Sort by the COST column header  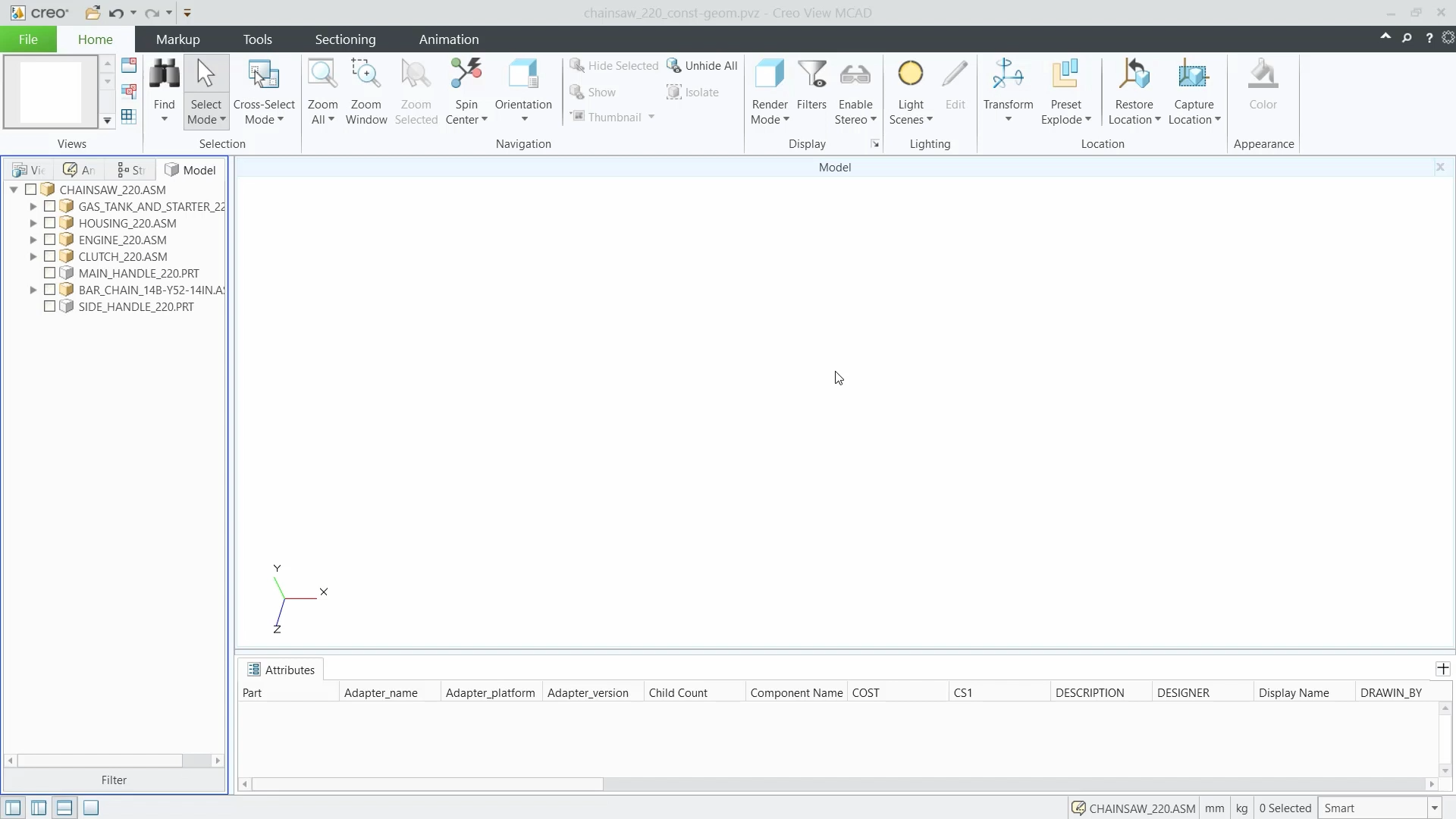pos(897,692)
